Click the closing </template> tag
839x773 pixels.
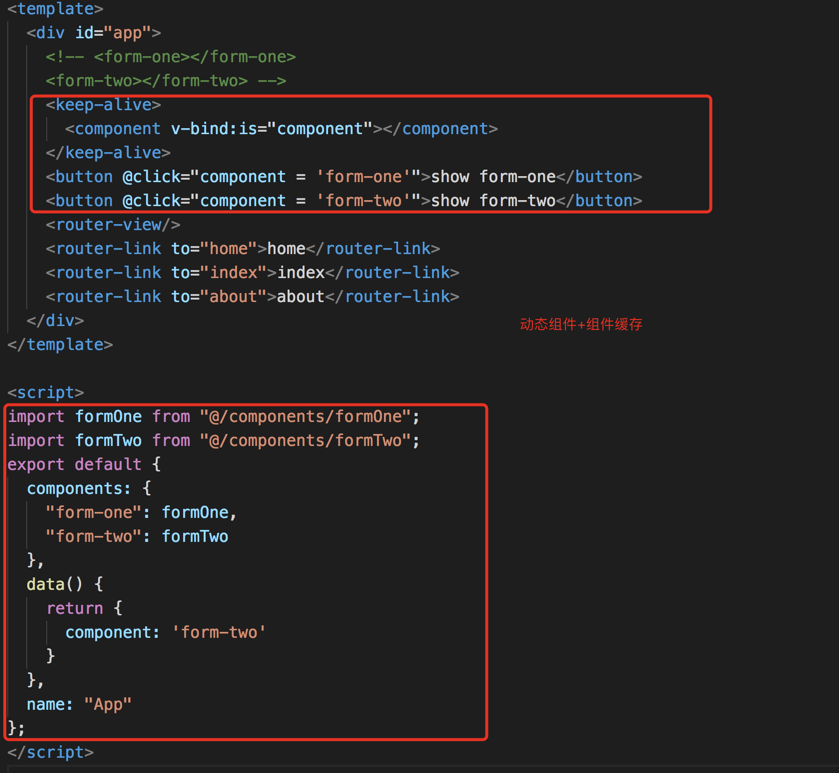pyautogui.click(x=60, y=345)
